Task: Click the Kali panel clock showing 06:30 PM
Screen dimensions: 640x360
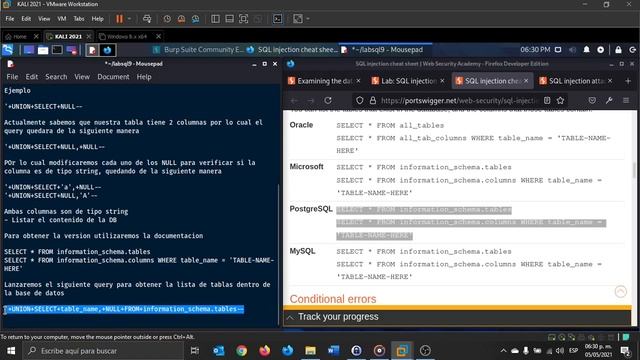Action: point(535,49)
